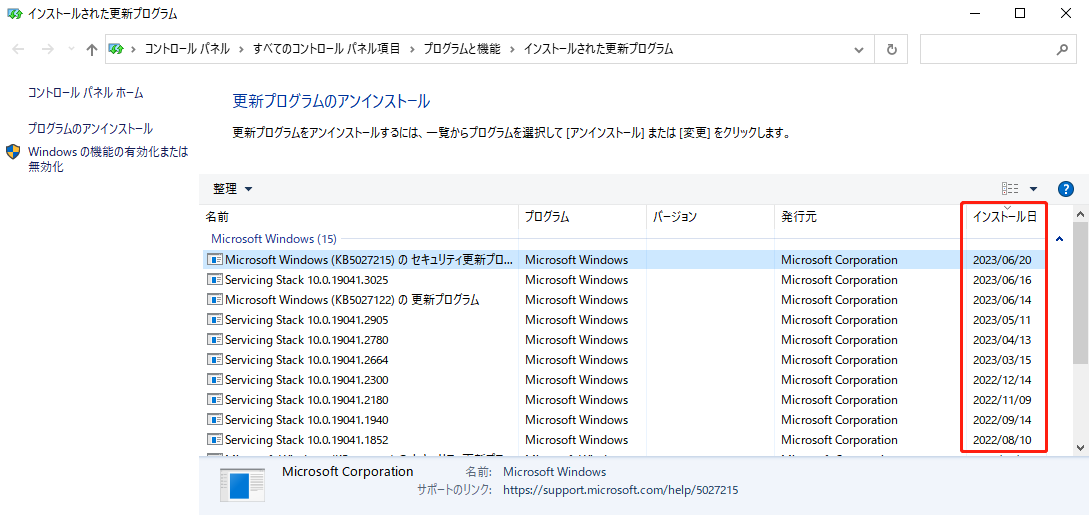
Task: Click icon of Servicing Stack 10.0.19041.3025 row
Action: point(214,280)
